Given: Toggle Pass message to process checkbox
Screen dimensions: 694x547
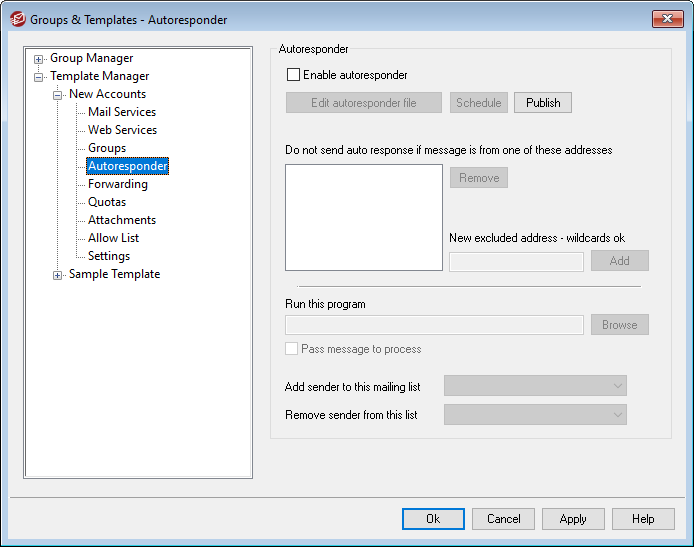Looking at the screenshot, I should tap(292, 349).
